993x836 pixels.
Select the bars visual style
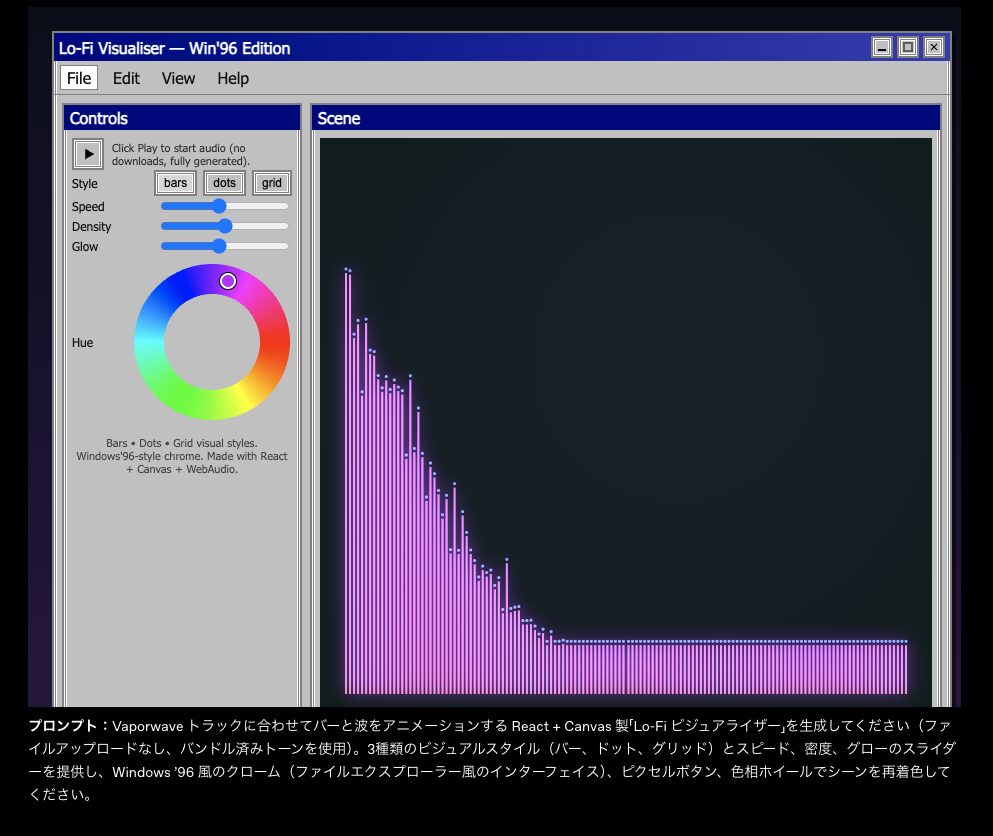click(x=175, y=183)
